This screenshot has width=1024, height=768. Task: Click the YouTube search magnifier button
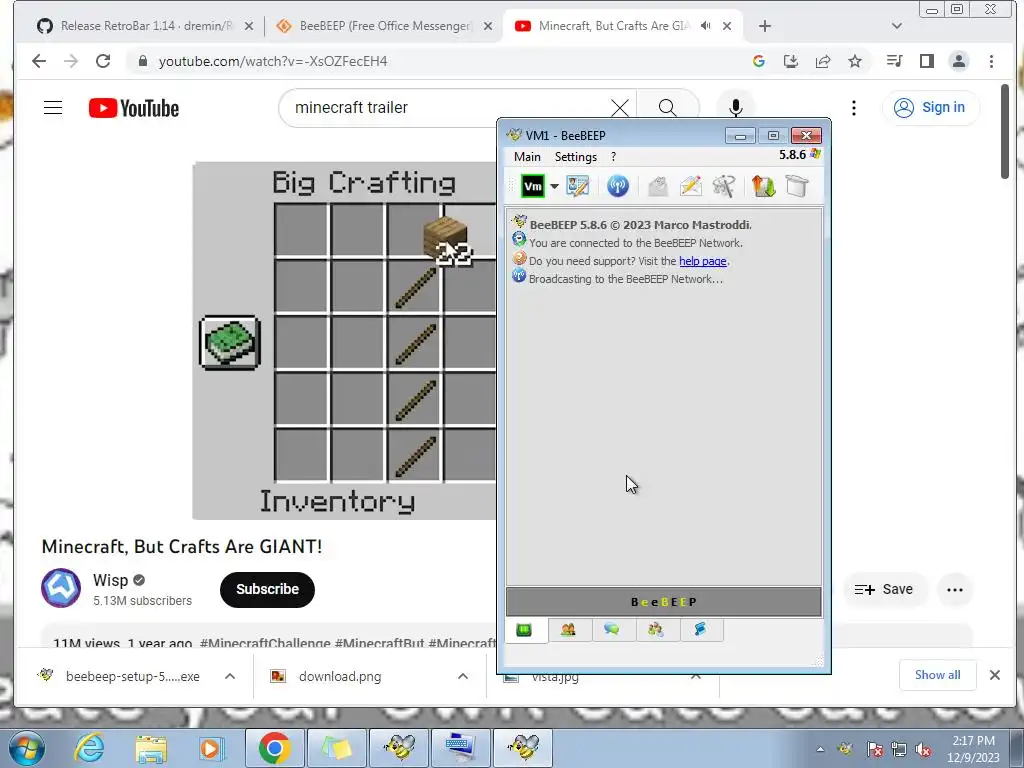pyautogui.click(x=667, y=108)
